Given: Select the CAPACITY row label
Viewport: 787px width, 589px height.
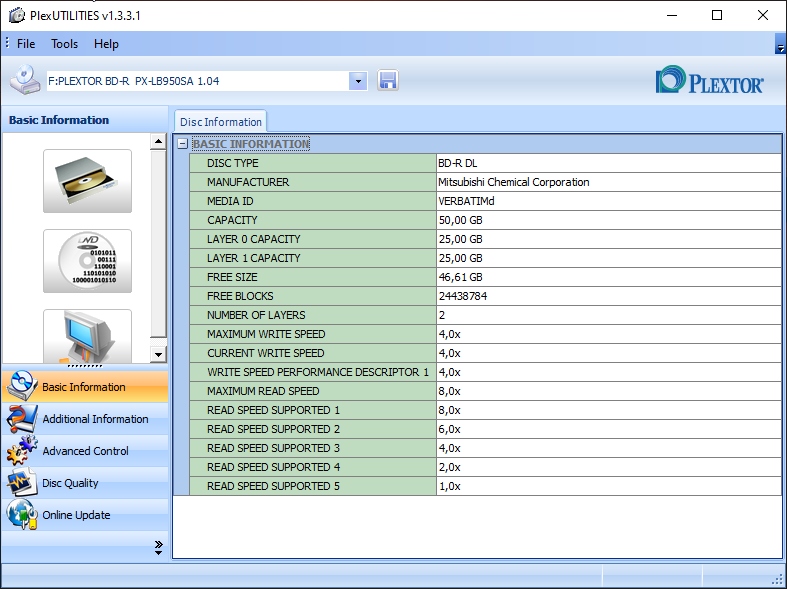Looking at the screenshot, I should [x=232, y=220].
